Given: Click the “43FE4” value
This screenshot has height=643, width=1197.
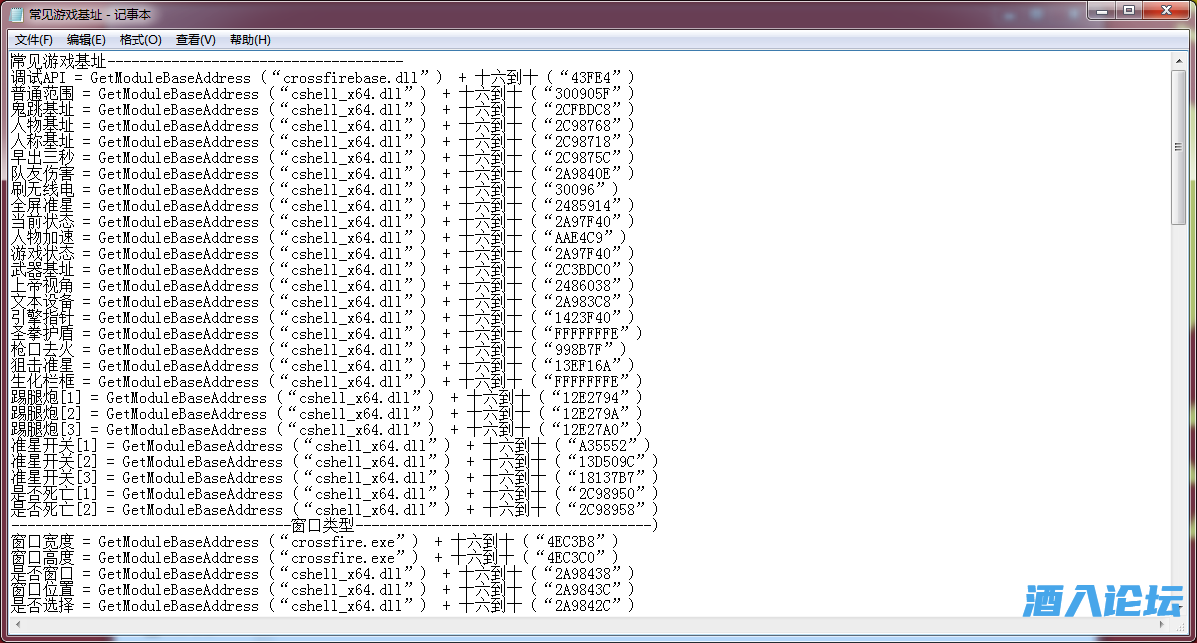Looking at the screenshot, I should pos(591,78).
